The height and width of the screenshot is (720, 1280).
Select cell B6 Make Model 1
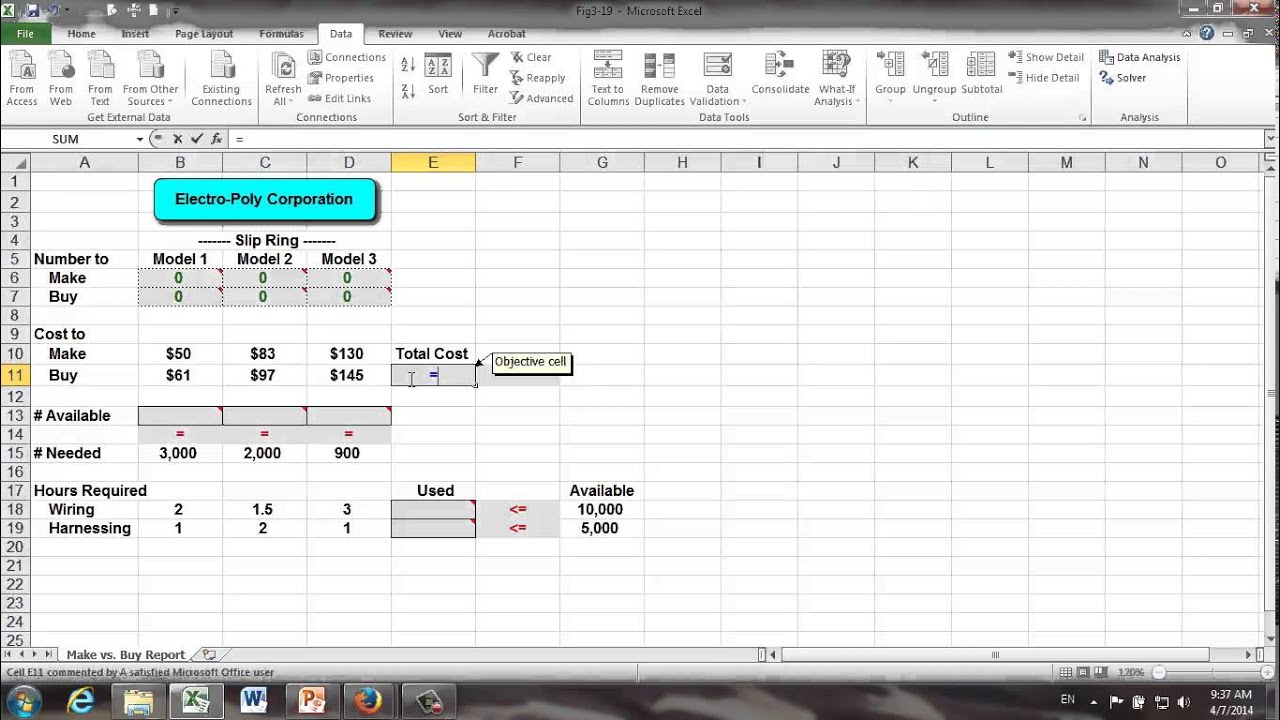tap(180, 278)
